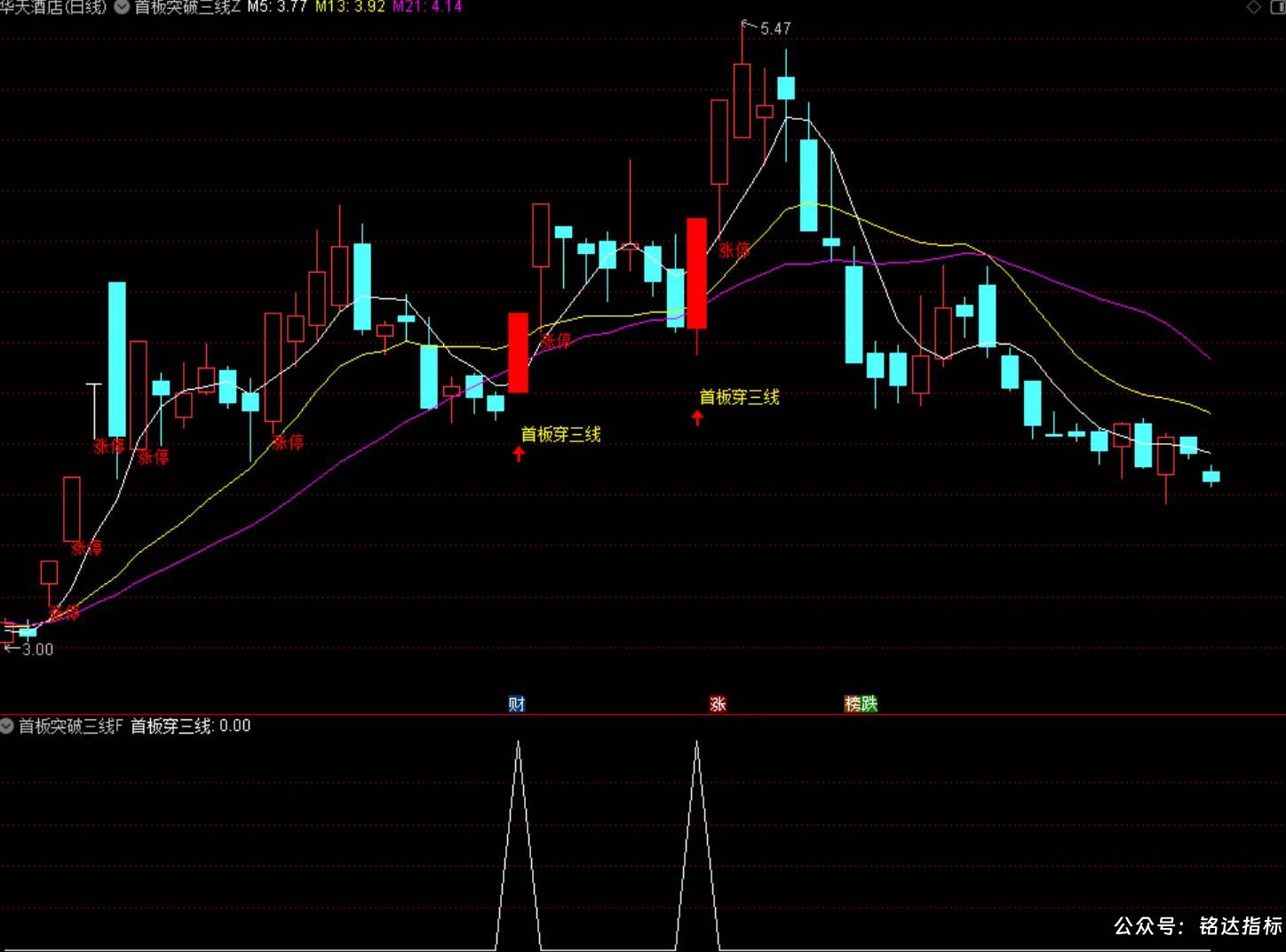Click the left solid red candlestick
Viewport: 1286px width, 952px height.
pyautogui.click(x=518, y=353)
